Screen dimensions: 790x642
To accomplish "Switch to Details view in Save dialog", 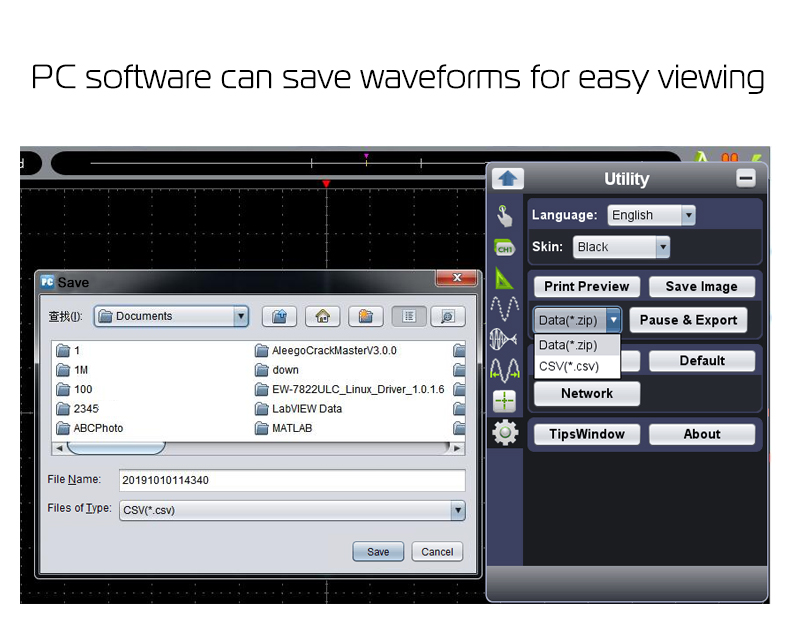I will (x=448, y=316).
